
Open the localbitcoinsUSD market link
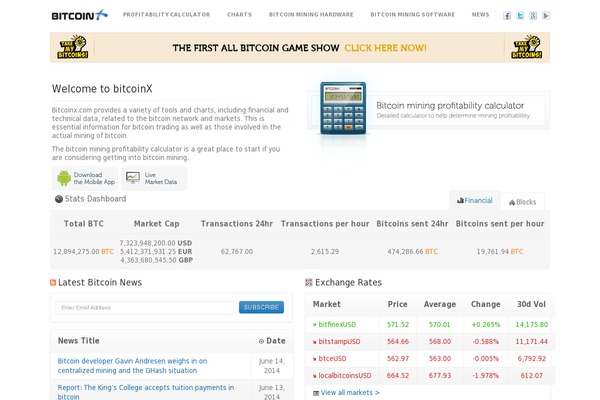(345, 376)
